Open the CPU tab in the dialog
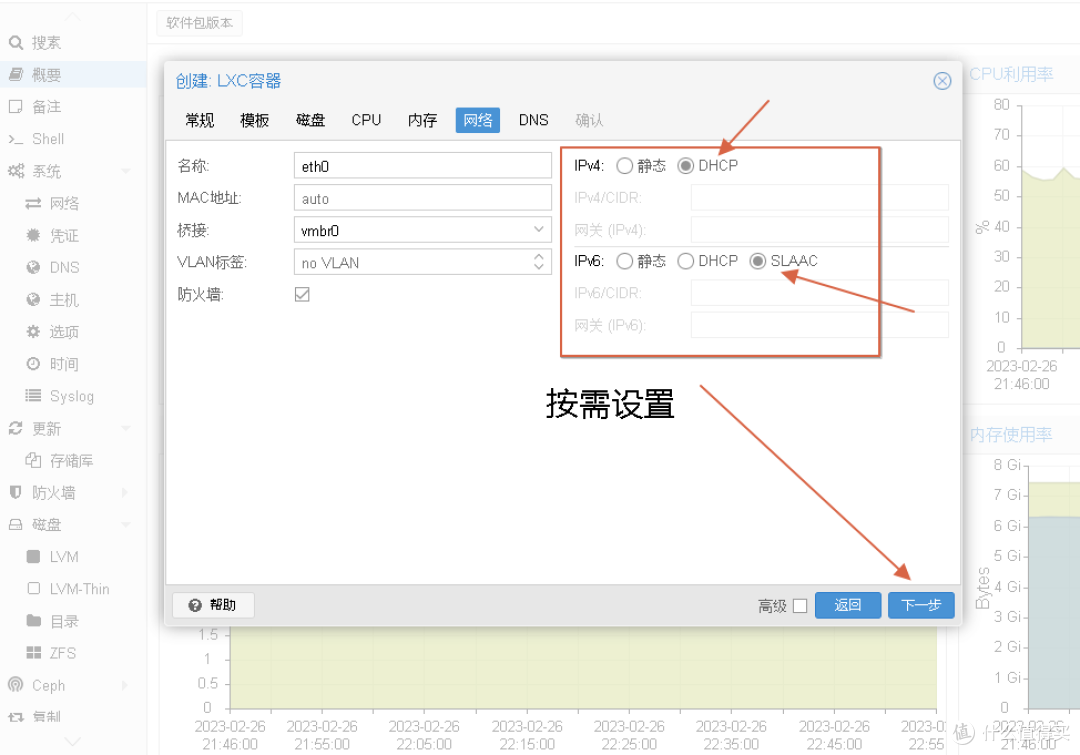The height and width of the screenshot is (755, 1080). click(x=366, y=119)
